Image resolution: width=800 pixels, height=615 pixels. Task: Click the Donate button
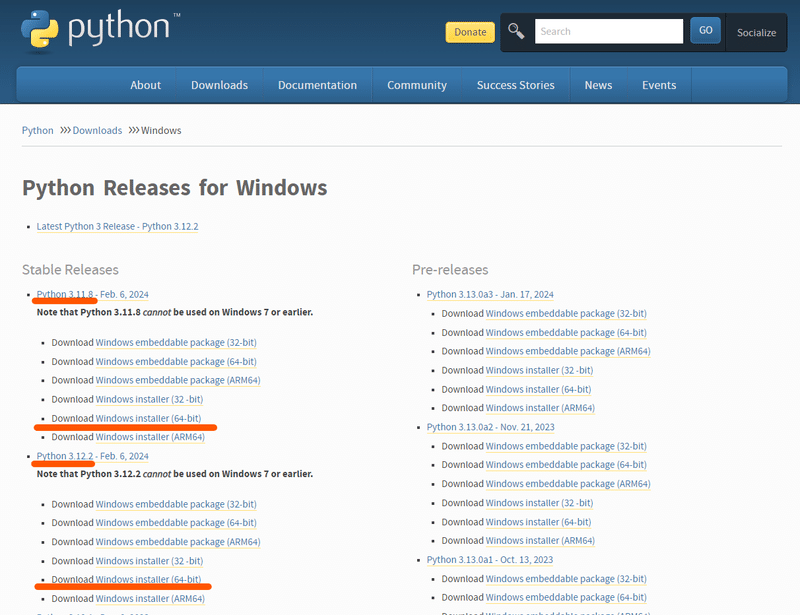coord(470,32)
